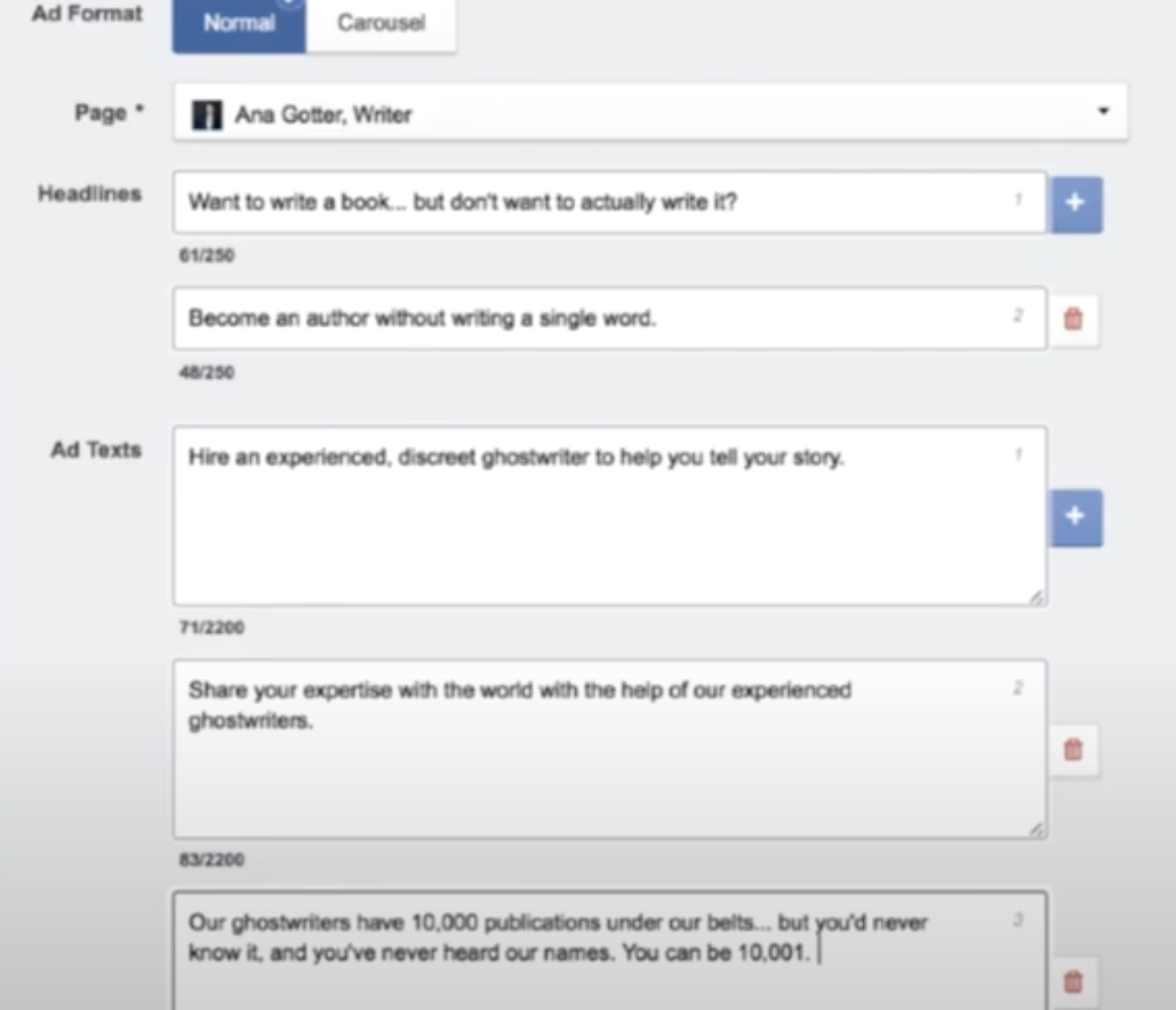Click the Ana Gotter page avatar thumbnail
This screenshot has height=1010, width=1176.
tap(206, 115)
